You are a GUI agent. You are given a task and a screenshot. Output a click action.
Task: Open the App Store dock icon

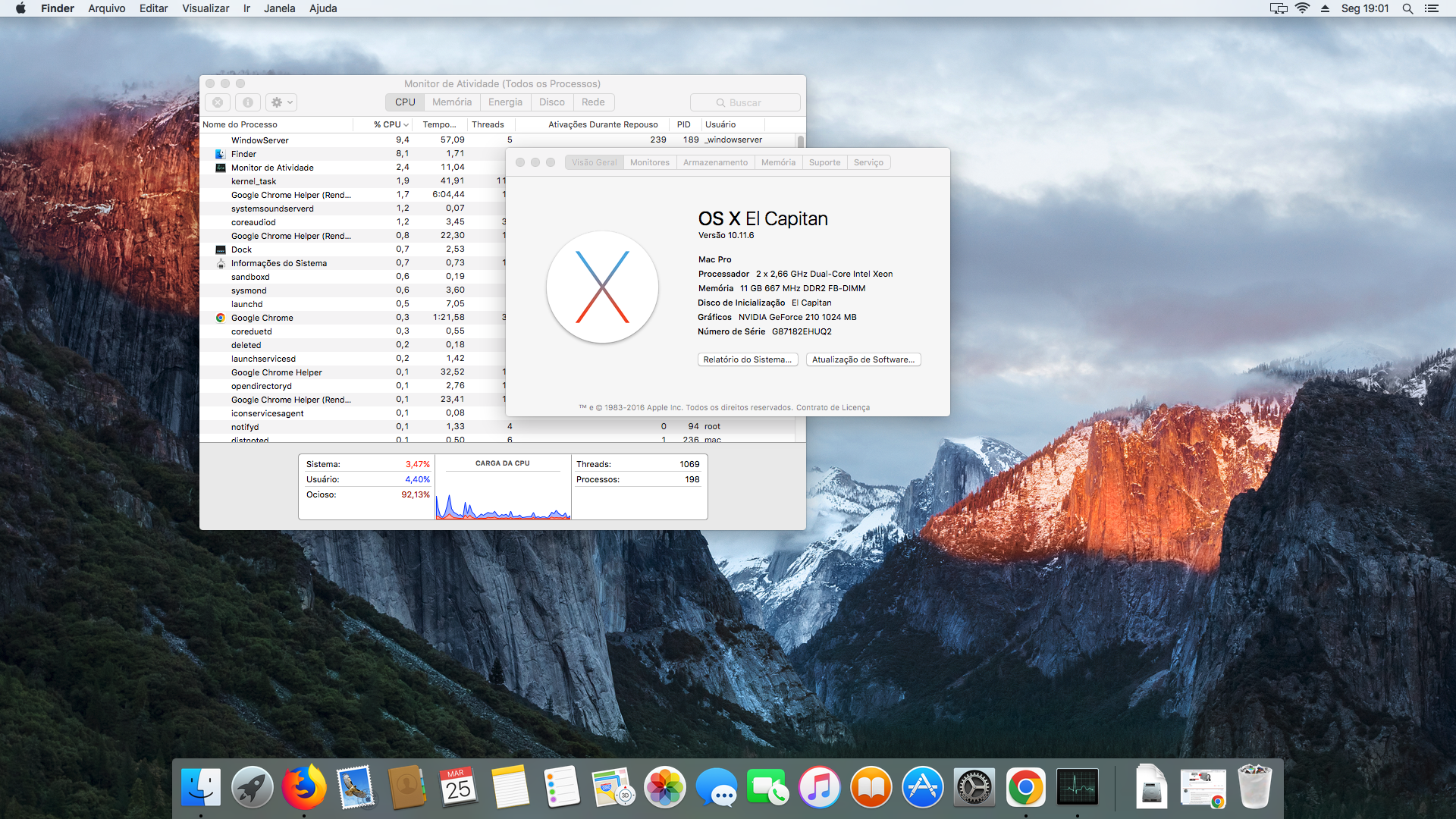coord(923,787)
